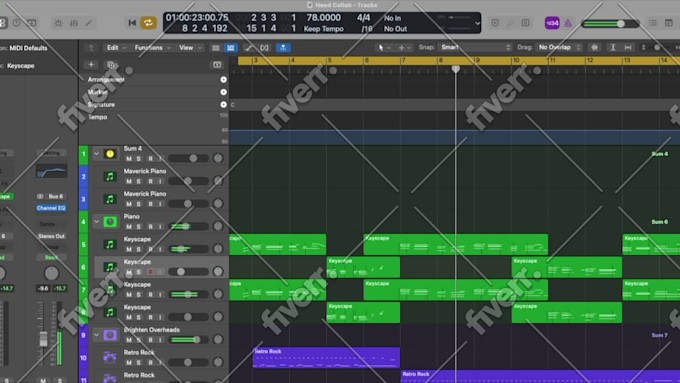Click the Arrangement global track add button

223,79
